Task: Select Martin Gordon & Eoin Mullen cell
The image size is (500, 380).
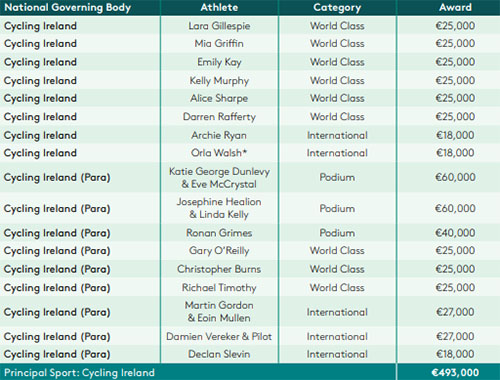Action: tap(219, 312)
